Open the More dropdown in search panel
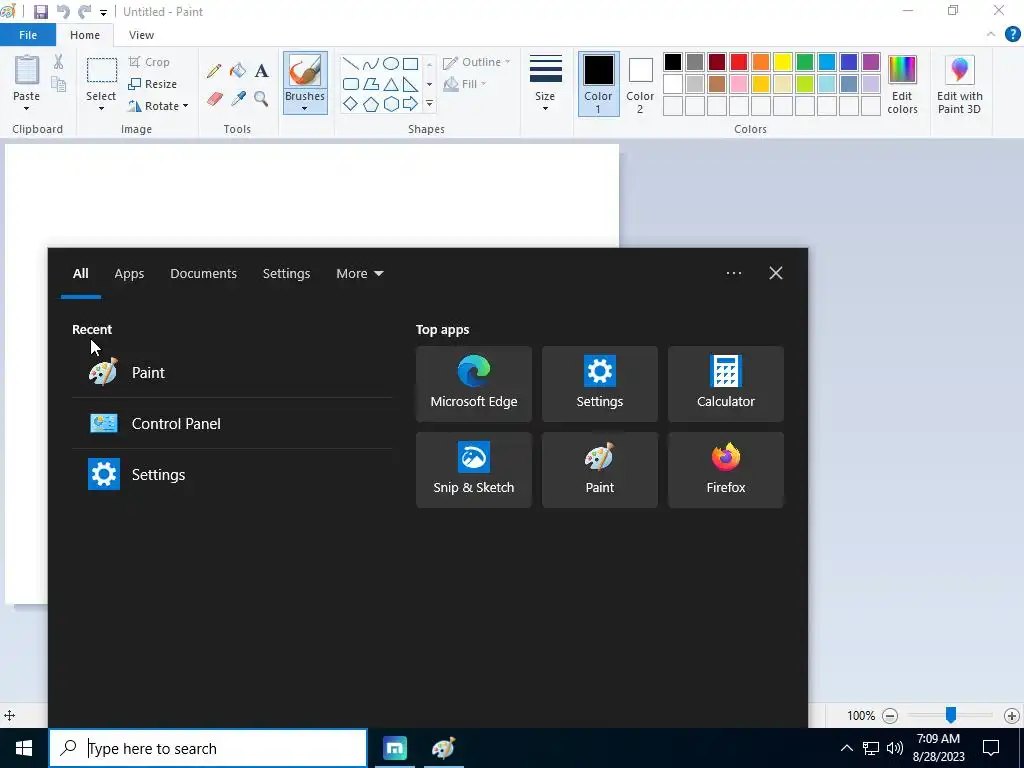Viewport: 1024px width, 768px height. coord(359,274)
